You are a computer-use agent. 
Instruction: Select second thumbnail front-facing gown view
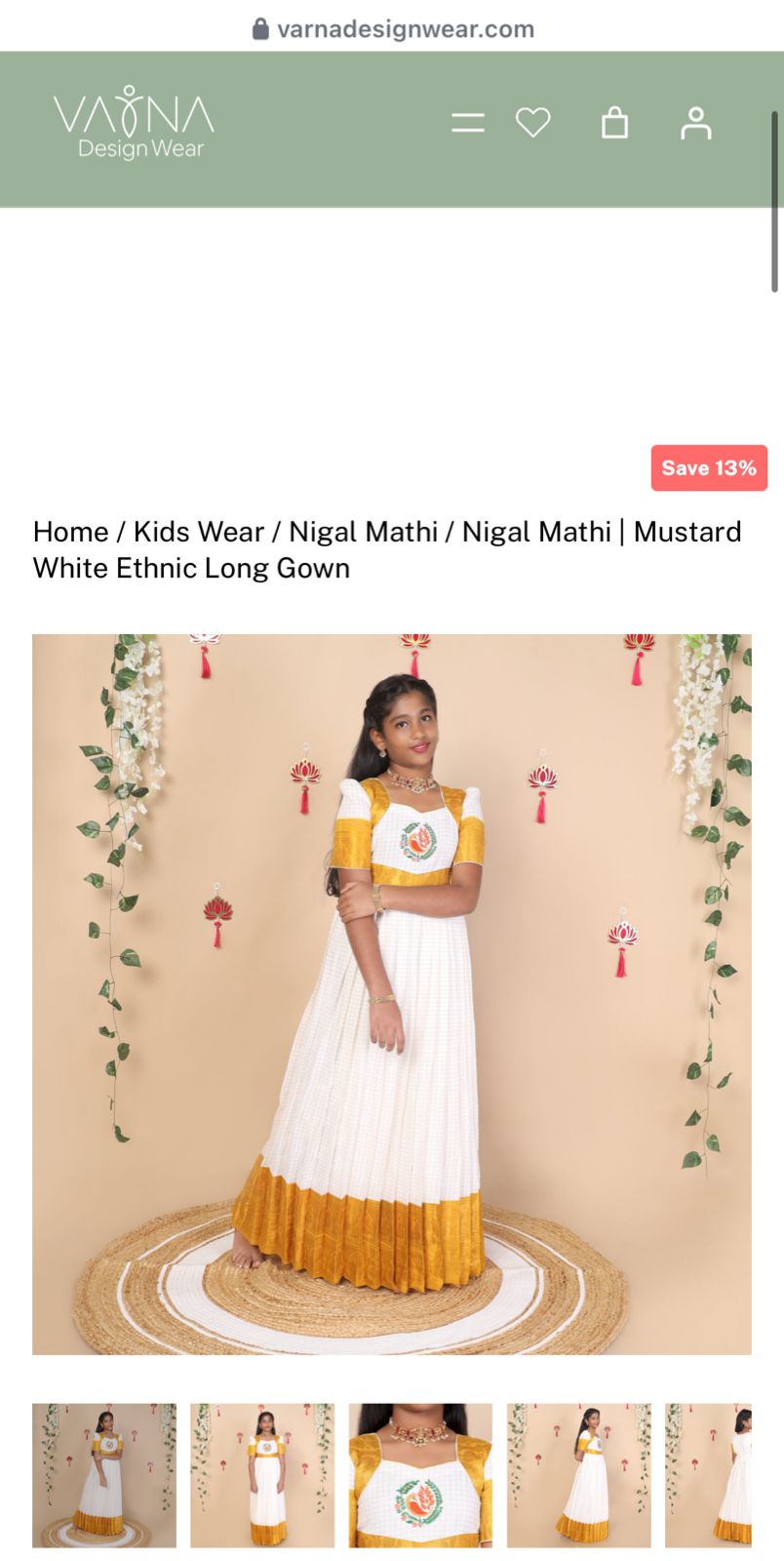262,1475
